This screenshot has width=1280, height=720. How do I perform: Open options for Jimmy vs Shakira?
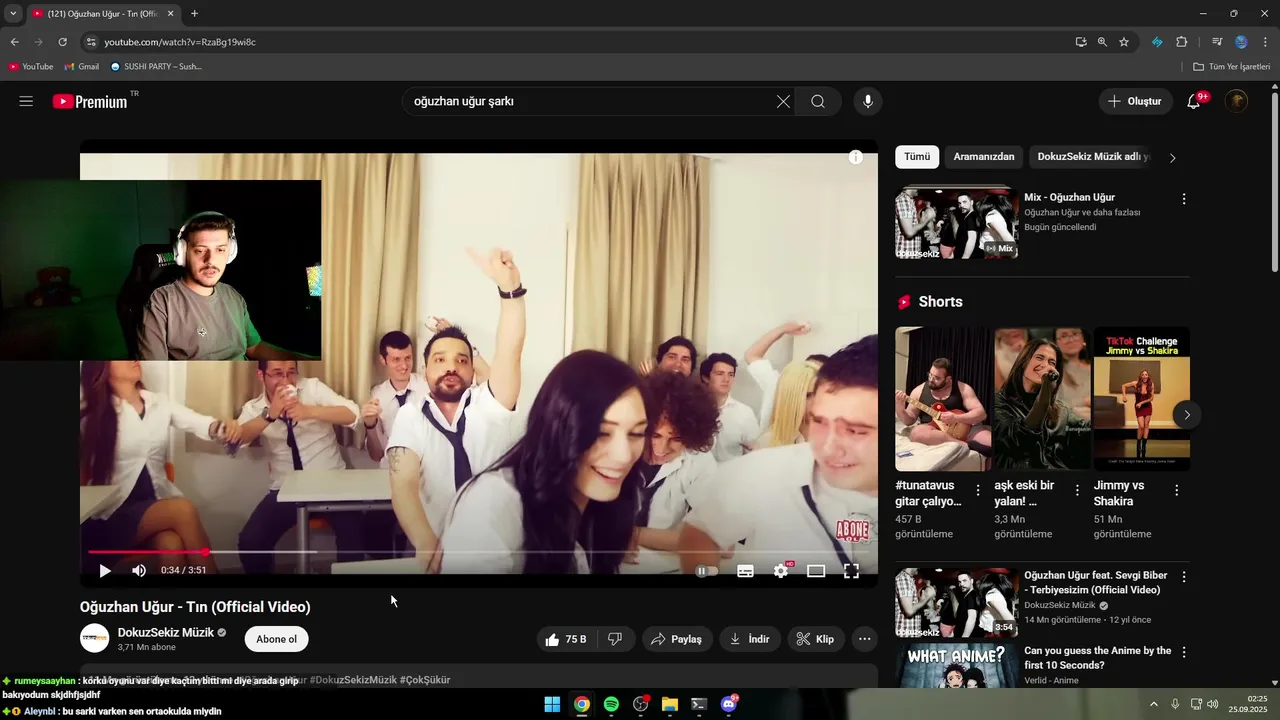[x=1177, y=490]
